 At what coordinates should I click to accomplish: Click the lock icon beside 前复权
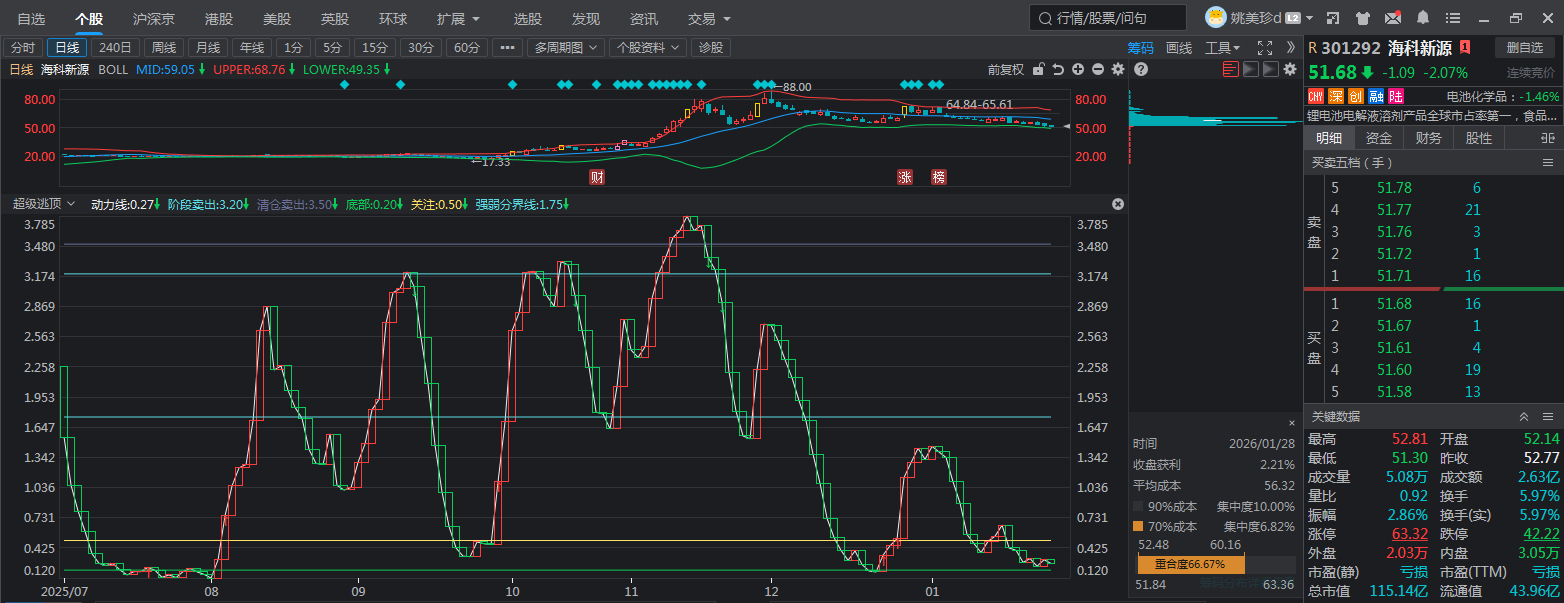click(x=1039, y=69)
